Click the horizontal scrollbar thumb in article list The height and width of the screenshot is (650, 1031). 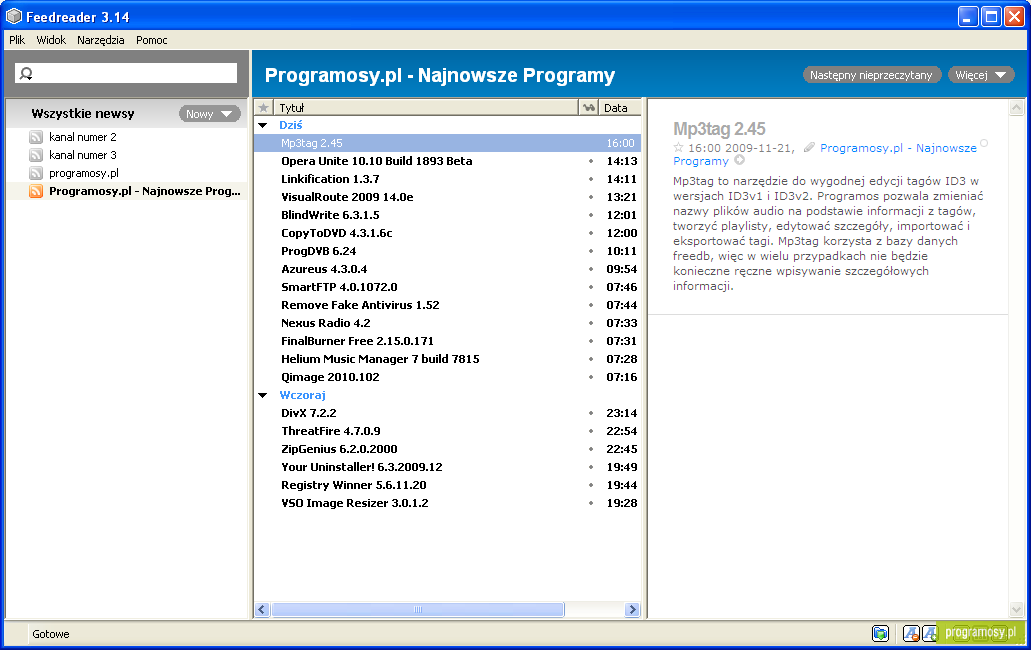click(418, 610)
